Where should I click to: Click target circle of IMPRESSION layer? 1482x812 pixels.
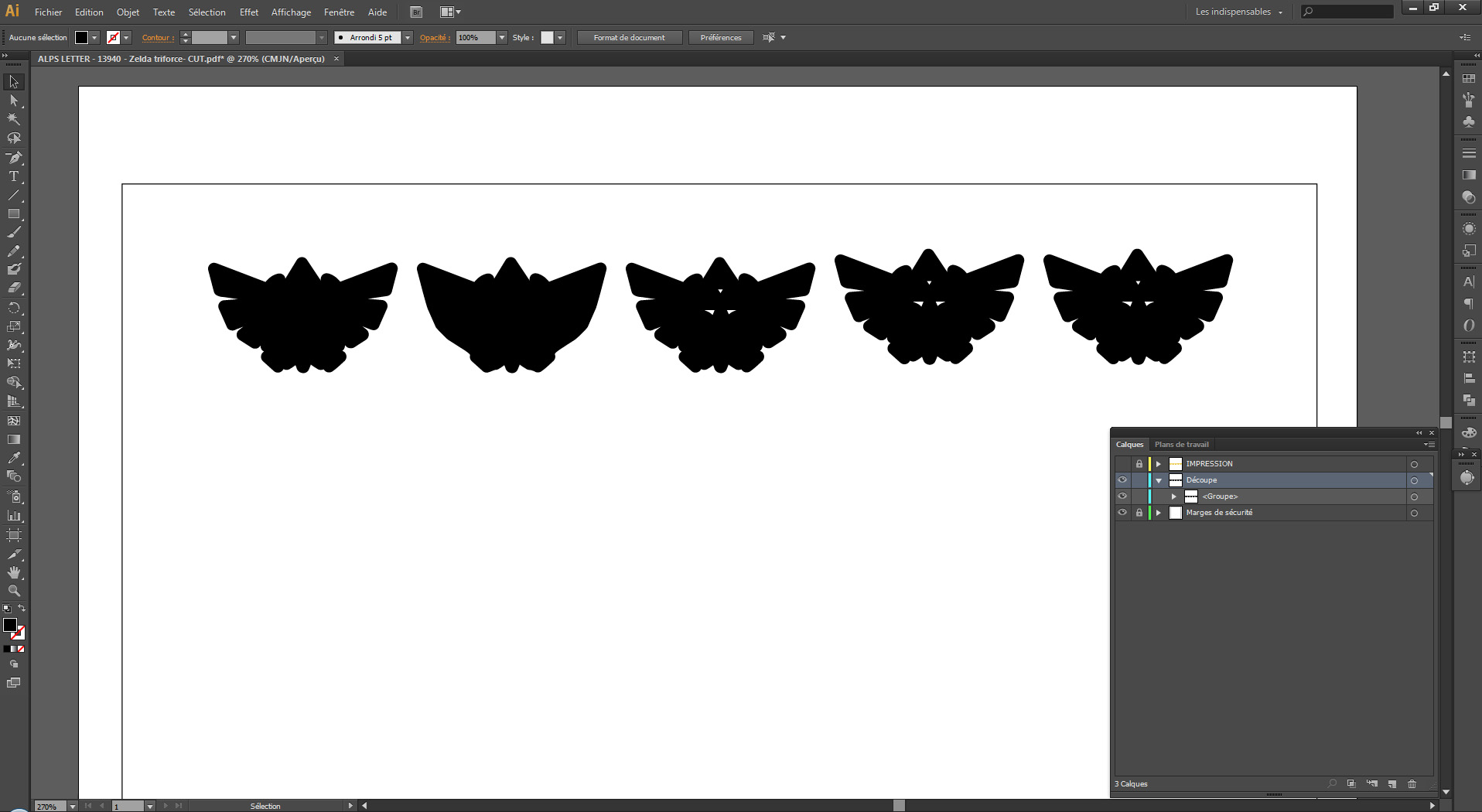[x=1414, y=464]
